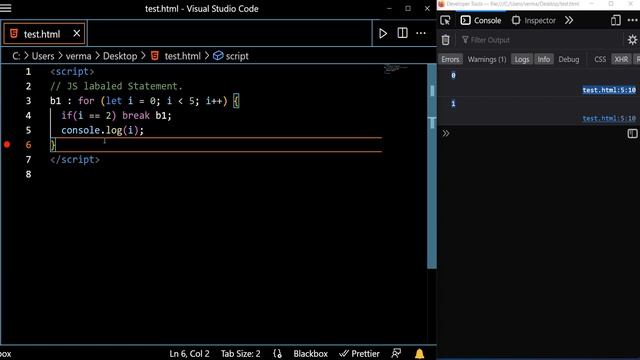Click script symbol cube icon in breadcrumb
The width and height of the screenshot is (640, 360).
(x=218, y=56)
